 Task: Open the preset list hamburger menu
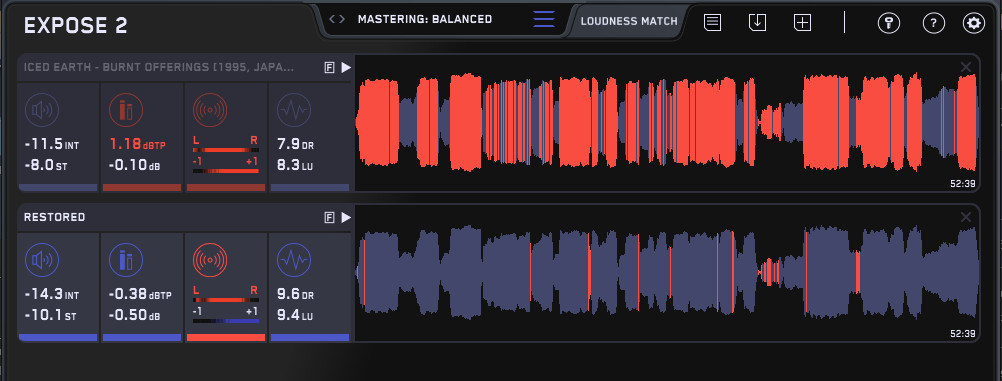544,19
